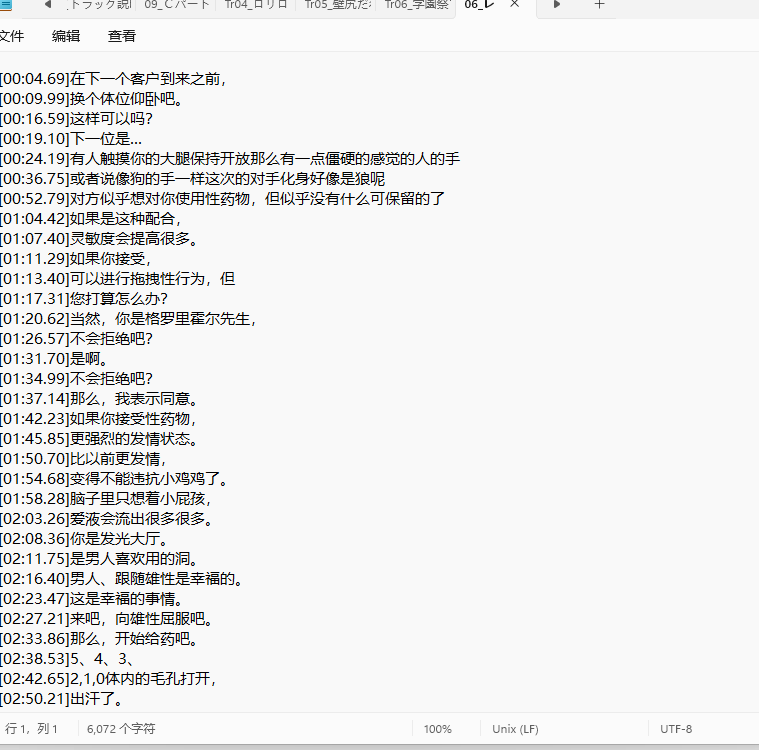Click the 6,072 个字符 character count
759x750 pixels.
pyautogui.click(x=121, y=729)
